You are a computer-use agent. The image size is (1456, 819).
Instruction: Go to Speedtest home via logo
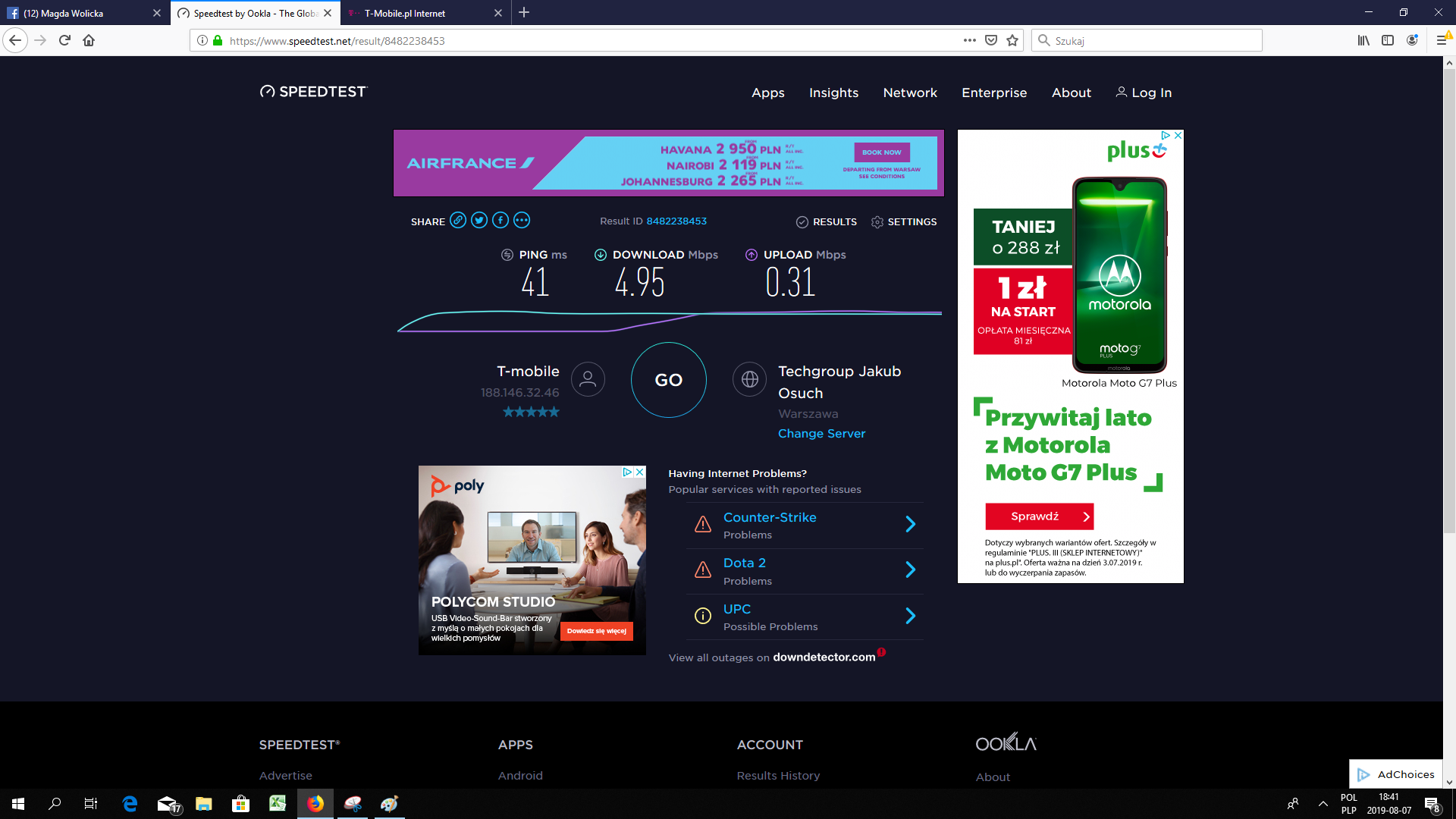click(x=313, y=92)
